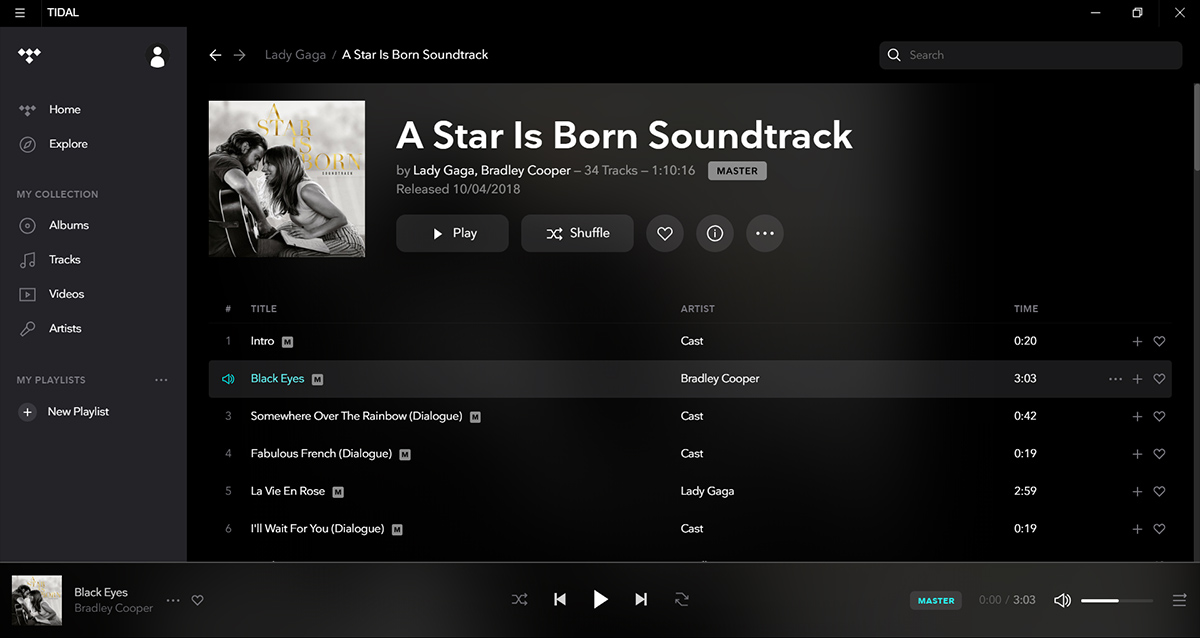Select I'll Wait For You (Dialogue) track
The width and height of the screenshot is (1200, 638).
coord(317,529)
